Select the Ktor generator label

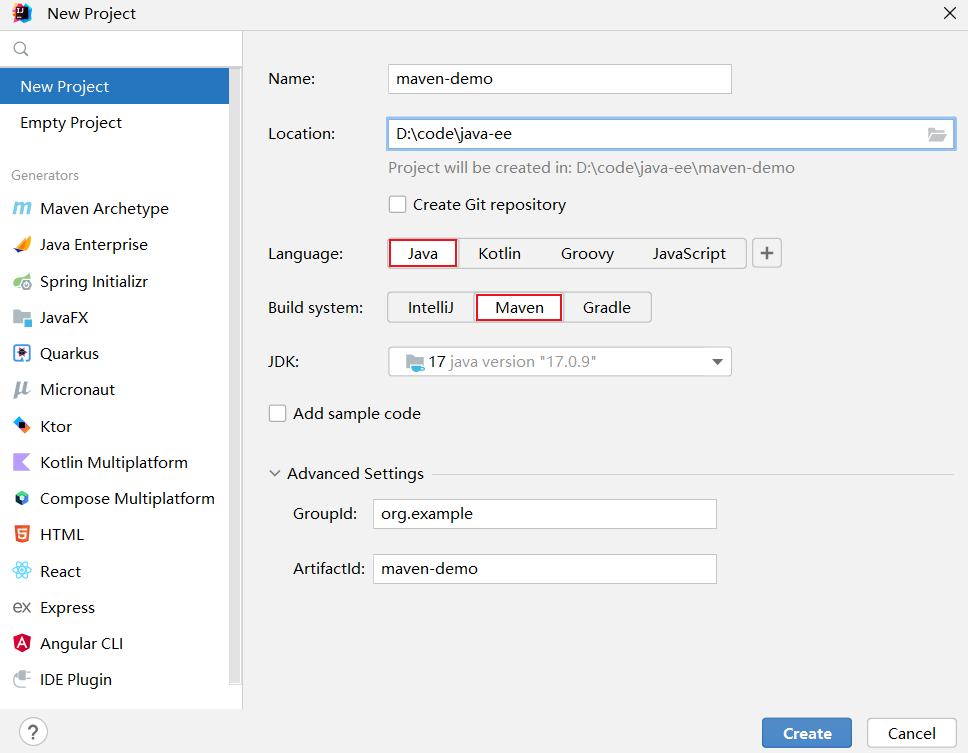point(56,426)
